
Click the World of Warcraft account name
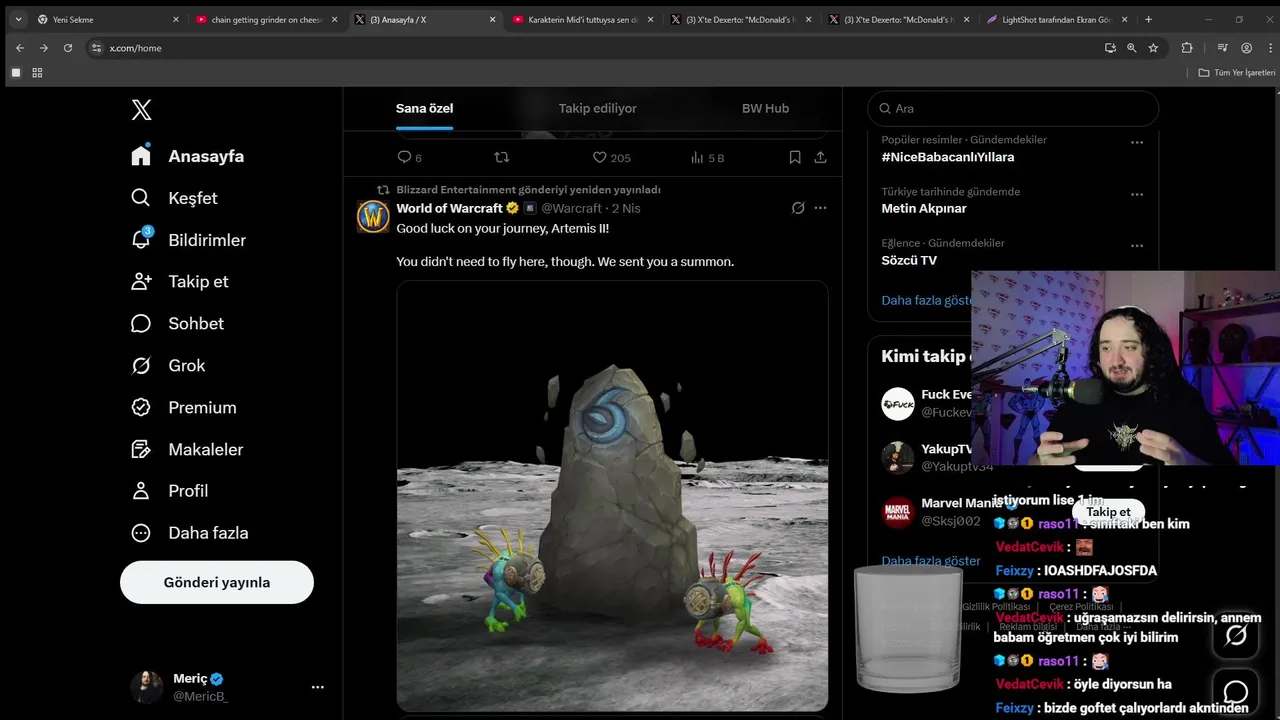tap(449, 208)
